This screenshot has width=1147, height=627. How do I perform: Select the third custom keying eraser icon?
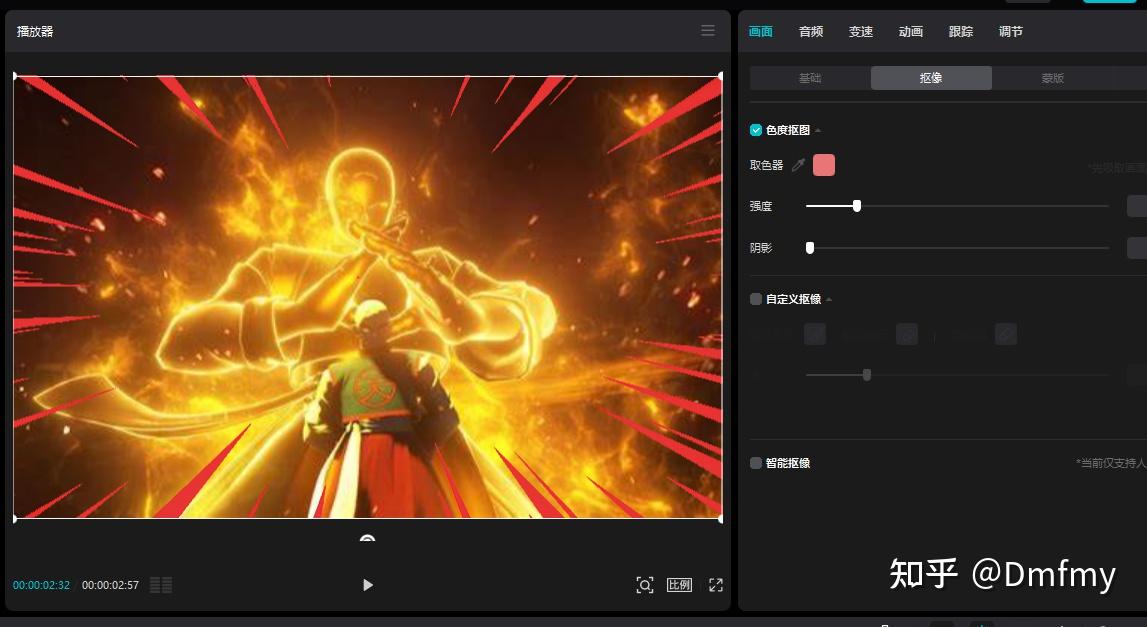[x=1006, y=334]
